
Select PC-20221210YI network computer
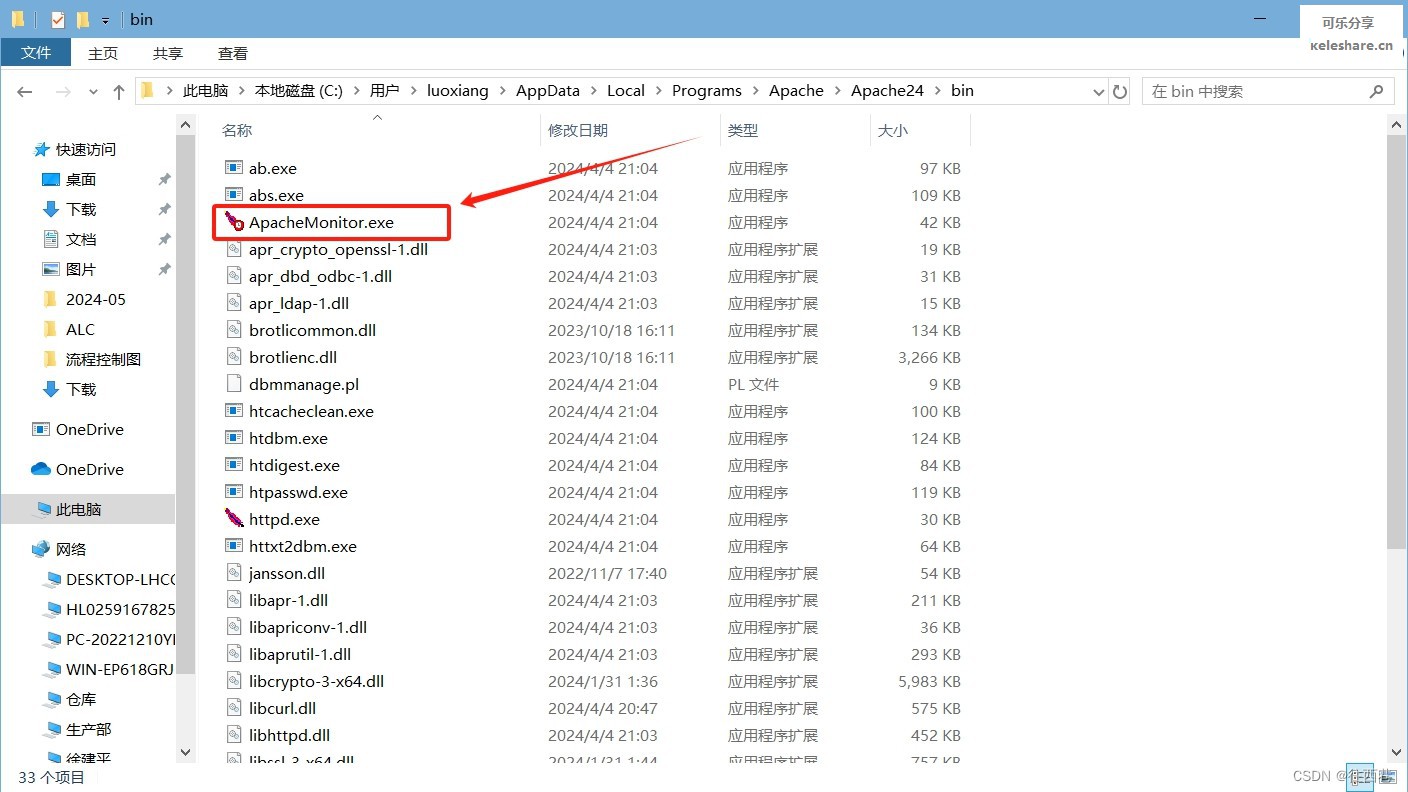(x=109, y=639)
